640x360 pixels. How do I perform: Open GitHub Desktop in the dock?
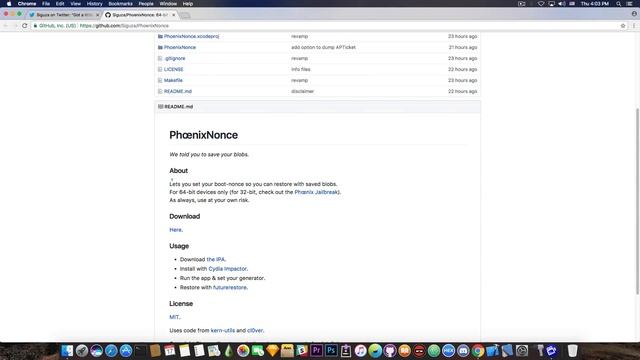click(x=390, y=351)
